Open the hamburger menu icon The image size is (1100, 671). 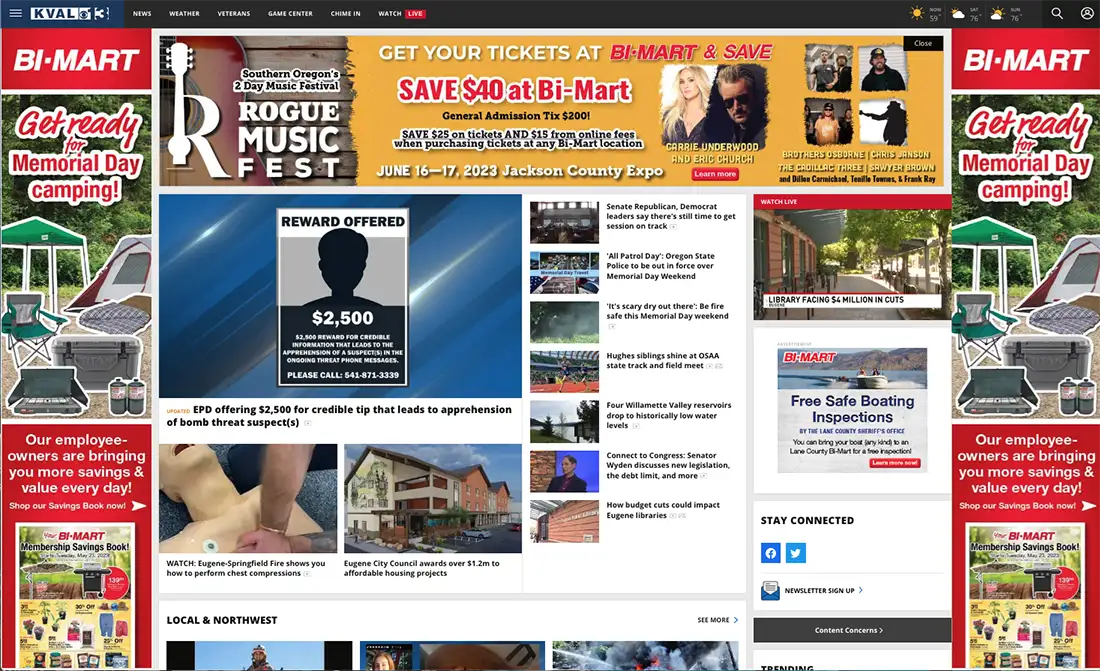click(15, 13)
